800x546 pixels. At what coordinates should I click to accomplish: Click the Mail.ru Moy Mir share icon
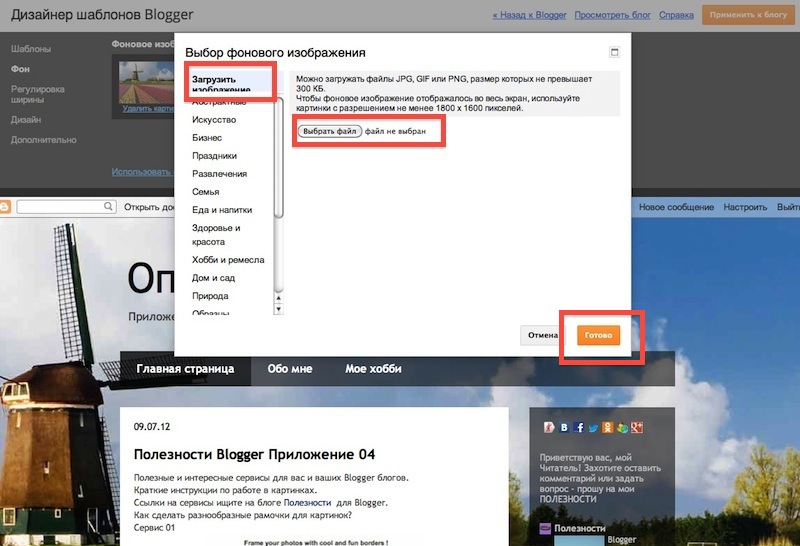(622, 427)
